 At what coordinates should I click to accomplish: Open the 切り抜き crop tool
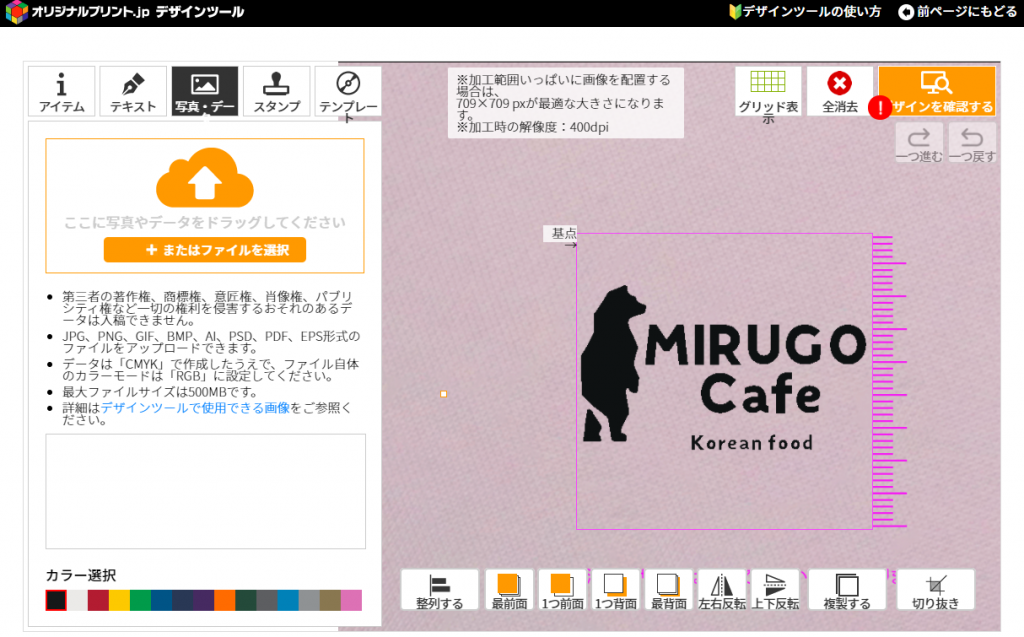click(935, 591)
